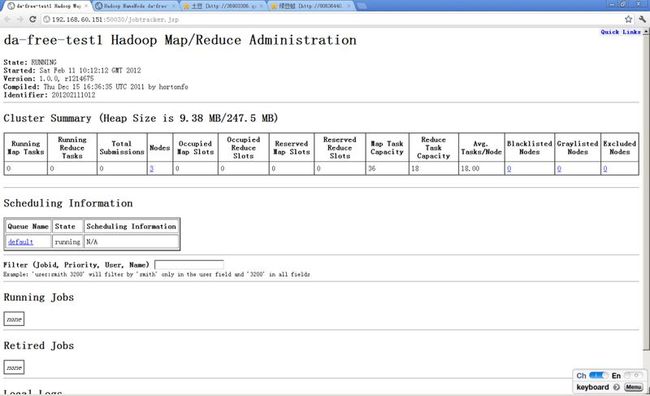Click 'none' under Running Jobs
650x396 pixels.
tap(14, 319)
